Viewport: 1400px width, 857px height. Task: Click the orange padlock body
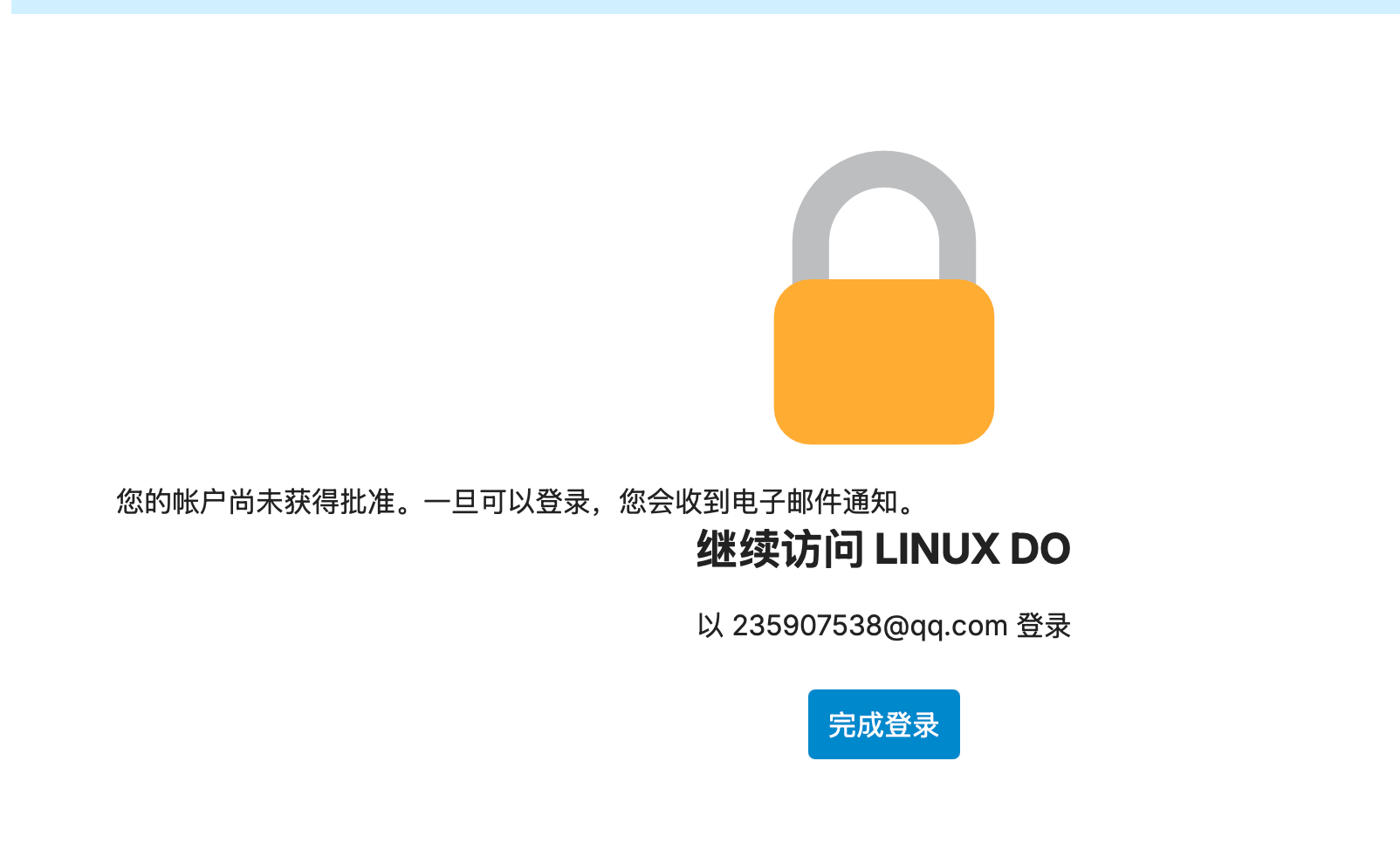pyautogui.click(x=883, y=361)
